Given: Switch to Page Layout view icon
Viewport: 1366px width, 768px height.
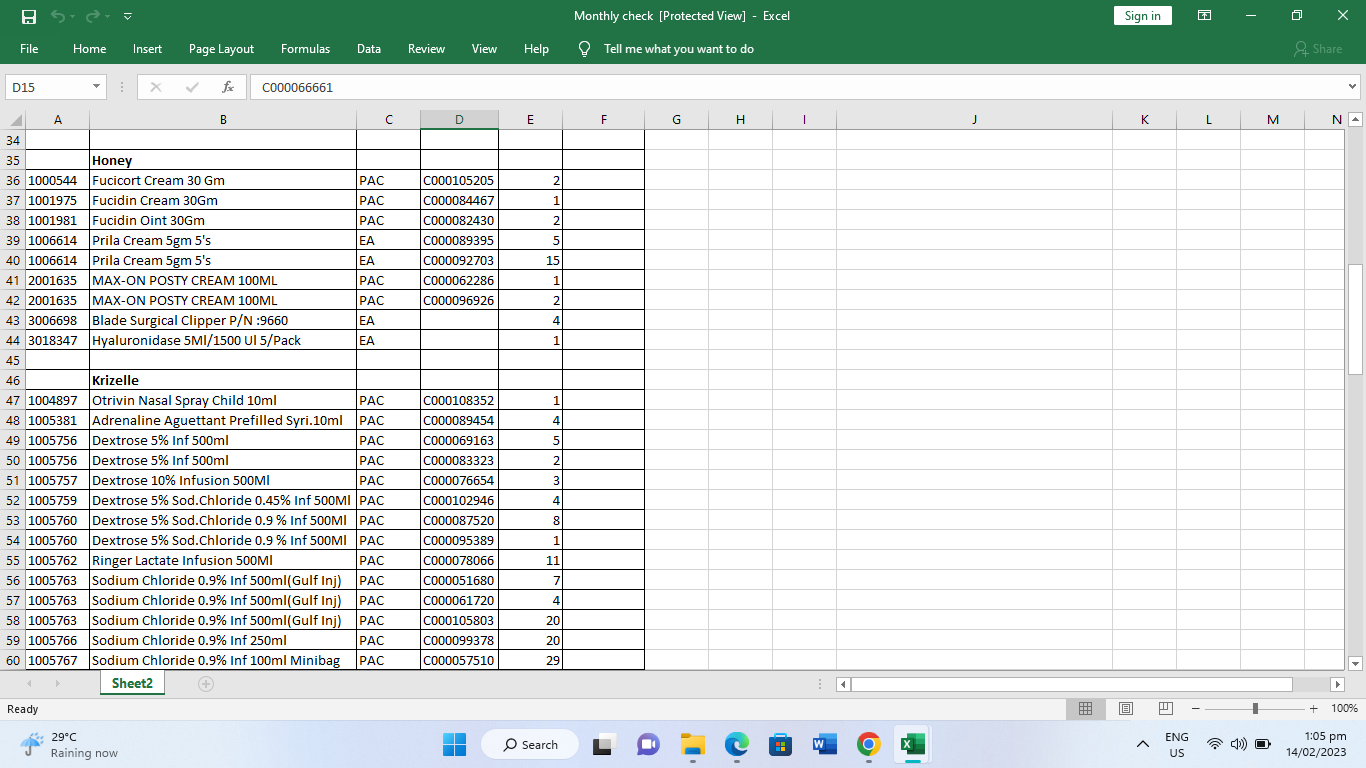Looking at the screenshot, I should pyautogui.click(x=1125, y=708).
